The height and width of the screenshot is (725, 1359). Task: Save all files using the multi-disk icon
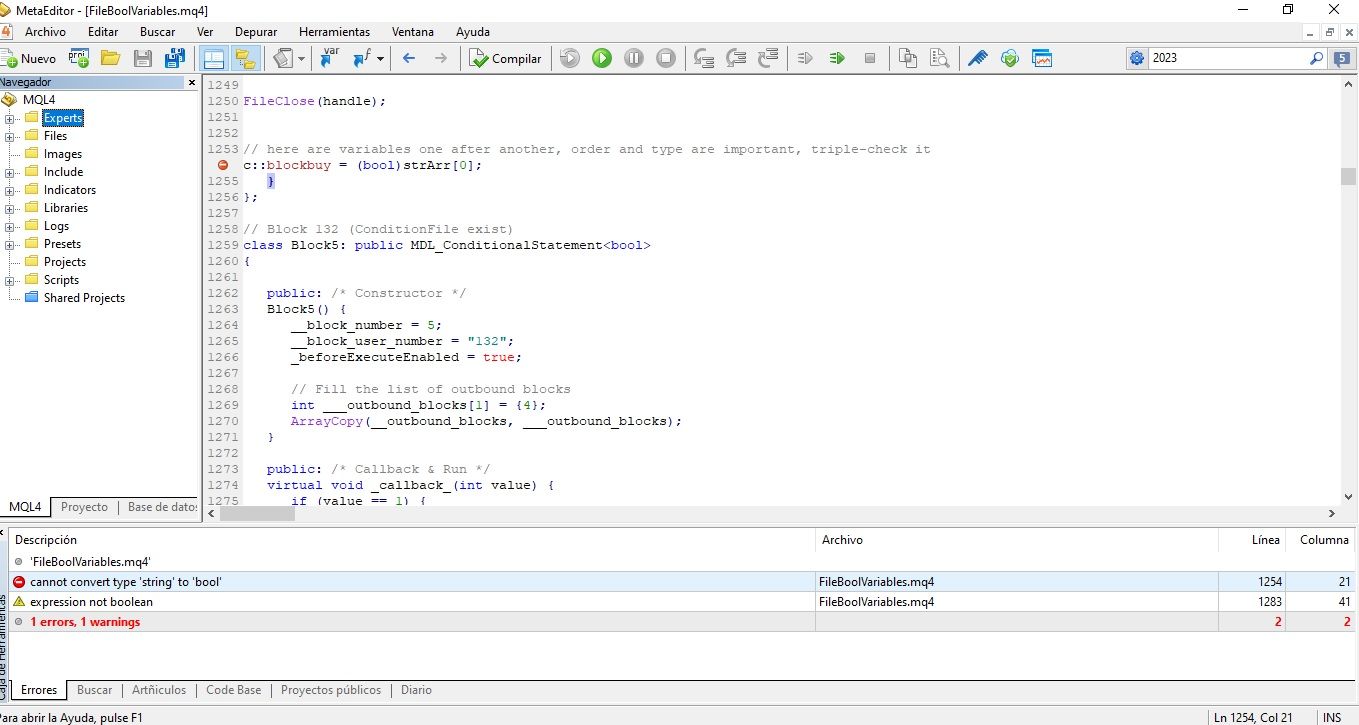[x=175, y=58]
